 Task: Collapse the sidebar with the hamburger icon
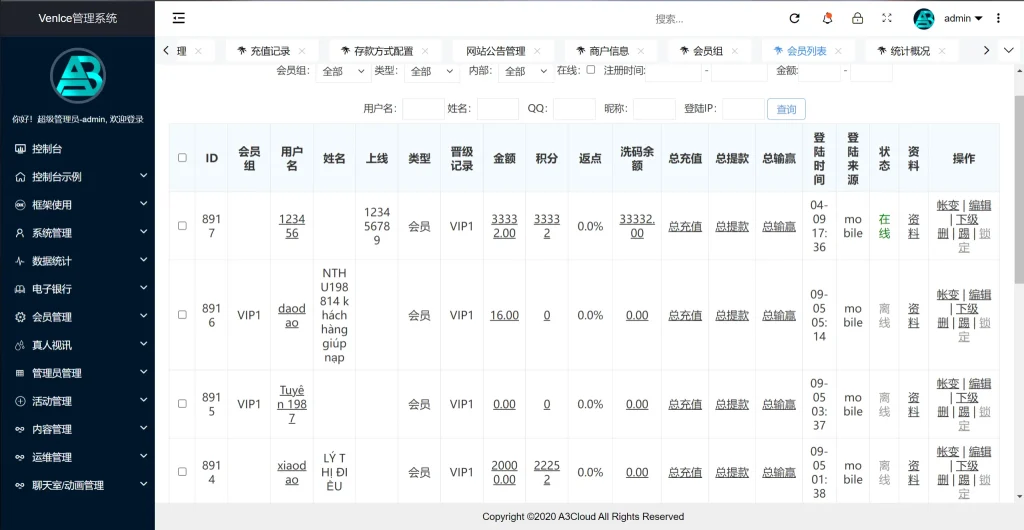(179, 18)
